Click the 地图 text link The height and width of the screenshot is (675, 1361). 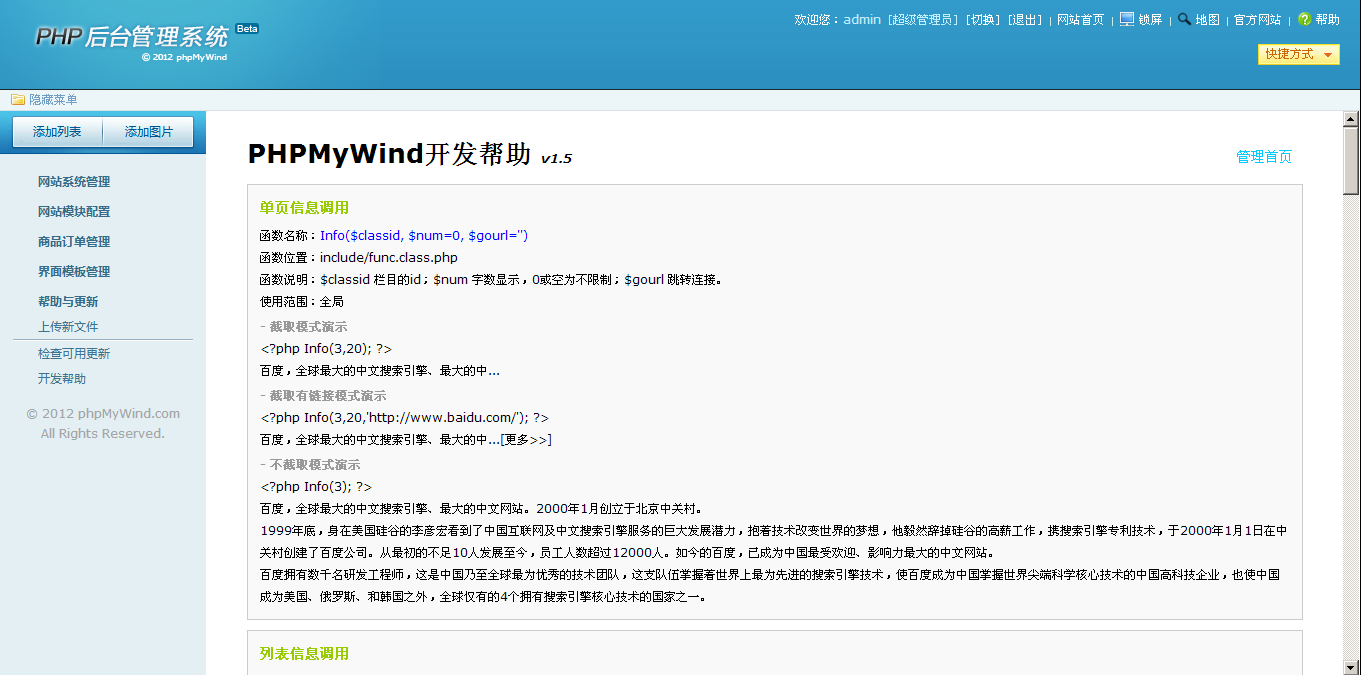click(1208, 19)
